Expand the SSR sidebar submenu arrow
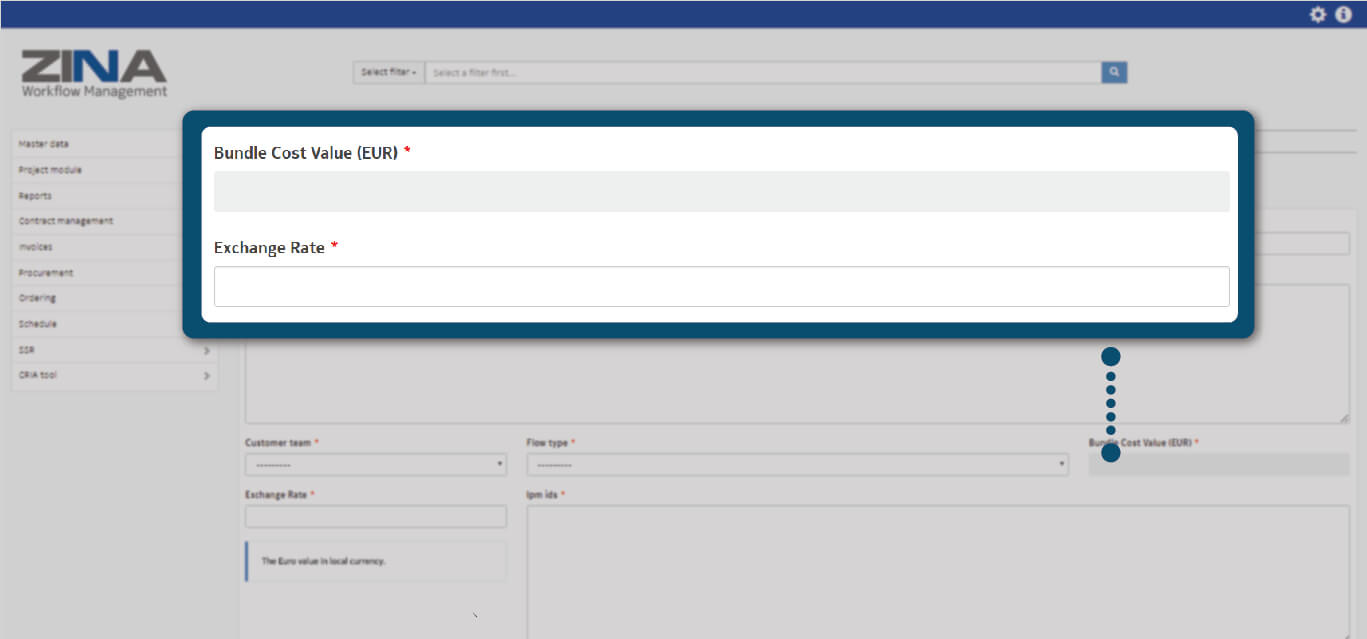The height and width of the screenshot is (639, 1367). coord(207,351)
